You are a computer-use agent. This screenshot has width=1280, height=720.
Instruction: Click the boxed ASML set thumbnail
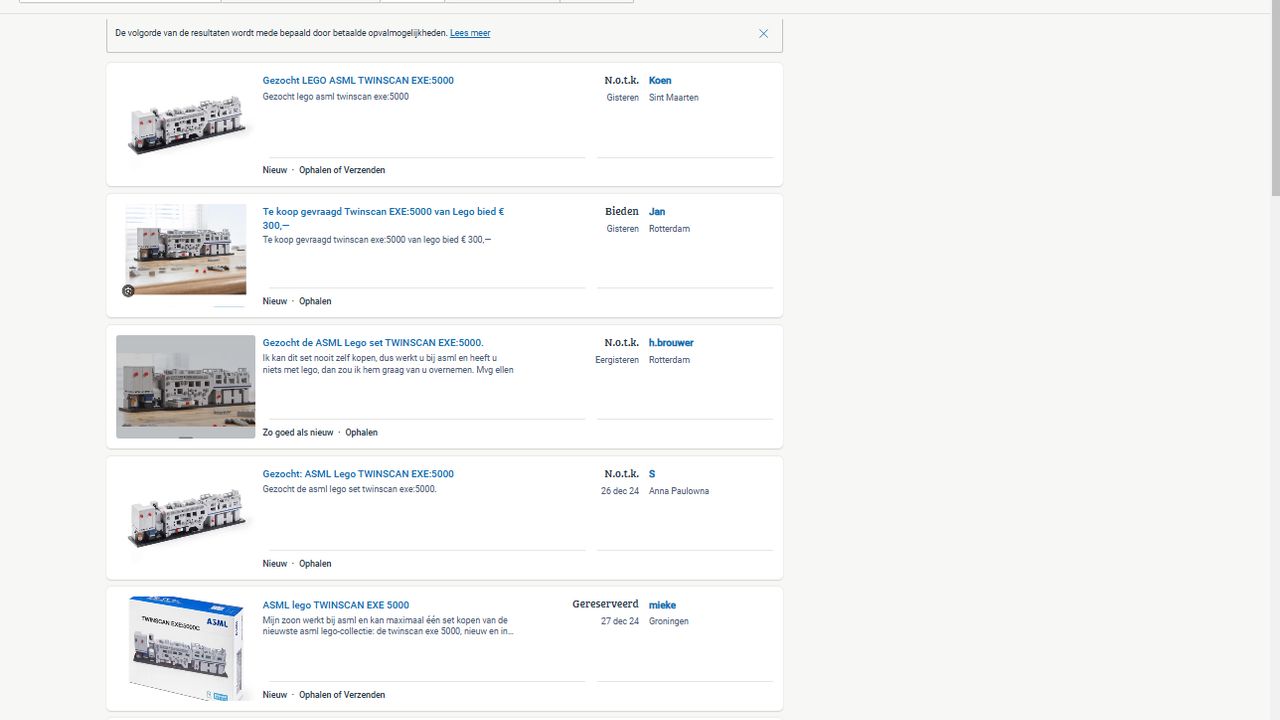tap(186, 648)
